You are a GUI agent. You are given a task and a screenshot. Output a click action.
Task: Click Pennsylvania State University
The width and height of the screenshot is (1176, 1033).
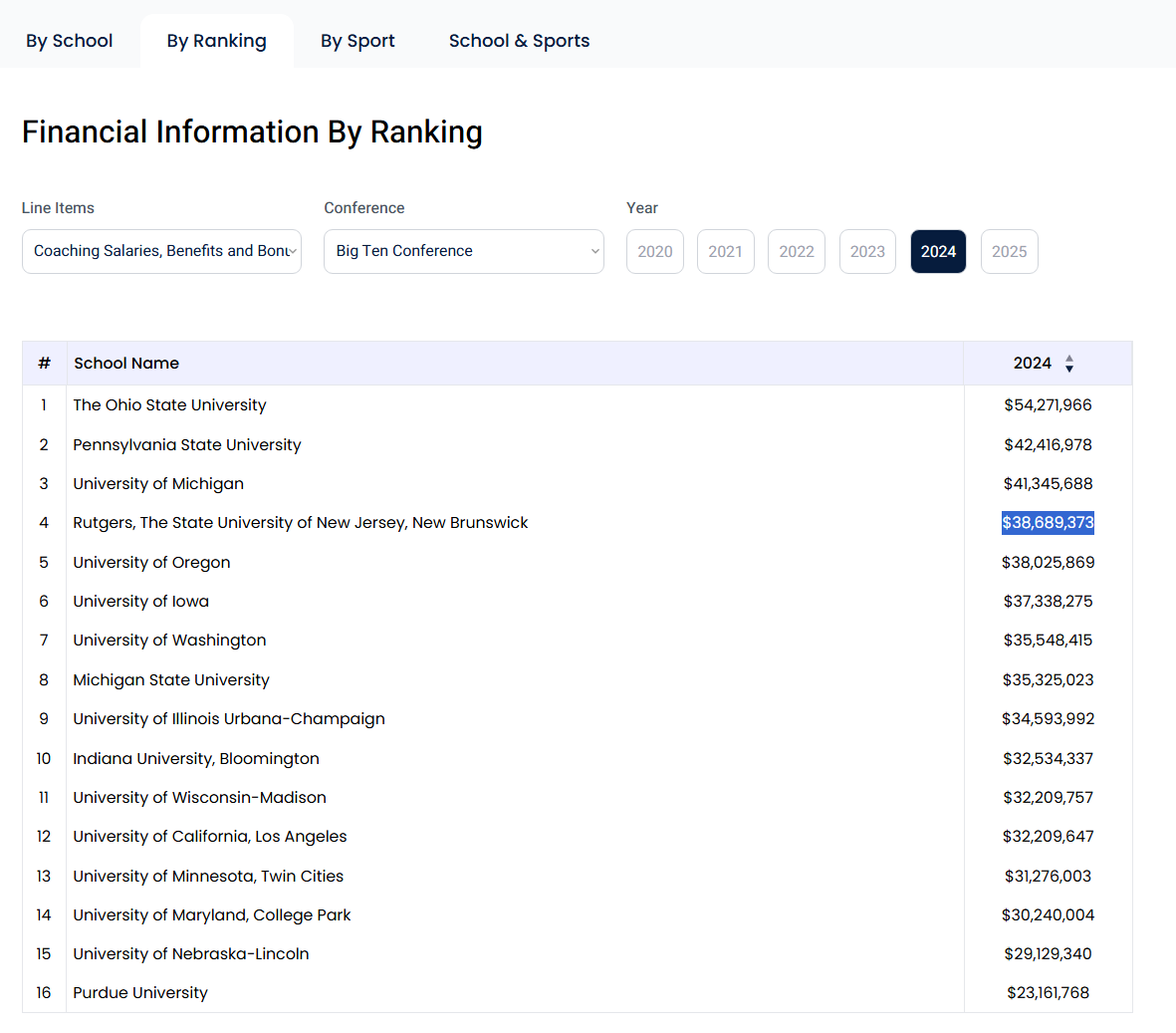pyautogui.click(x=187, y=445)
